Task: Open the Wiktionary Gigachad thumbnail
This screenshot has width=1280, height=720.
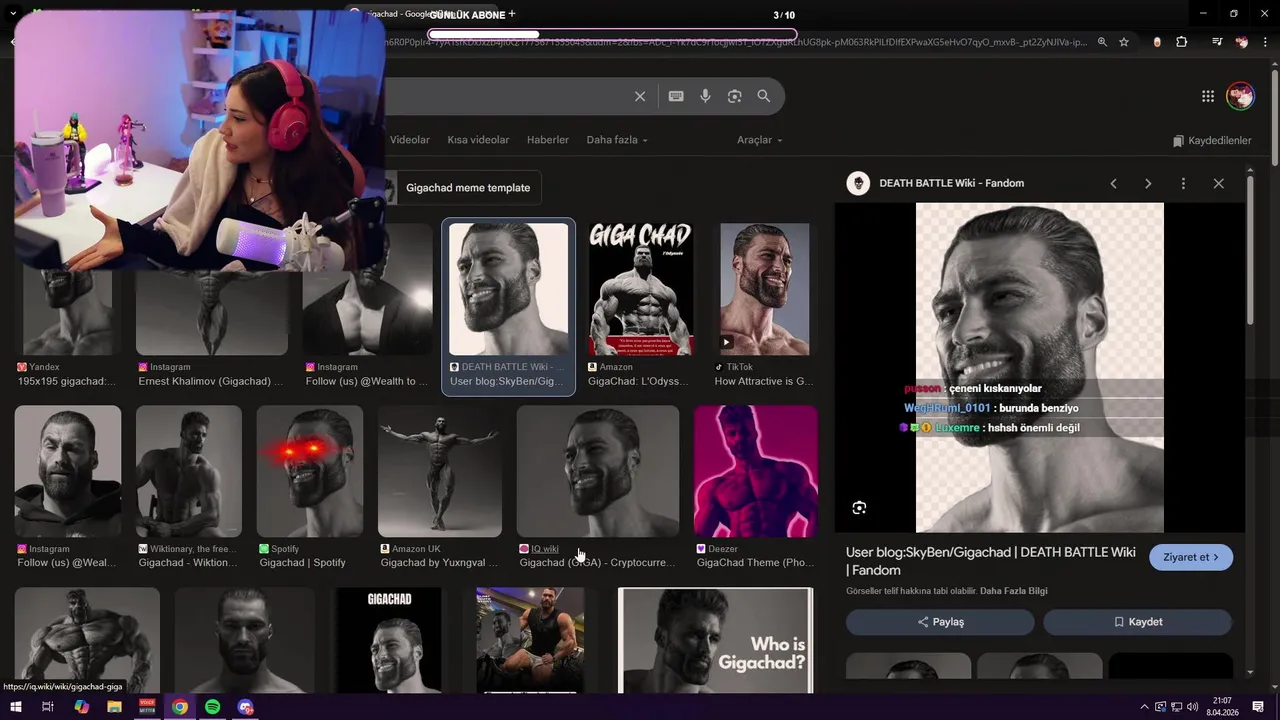Action: pos(188,471)
